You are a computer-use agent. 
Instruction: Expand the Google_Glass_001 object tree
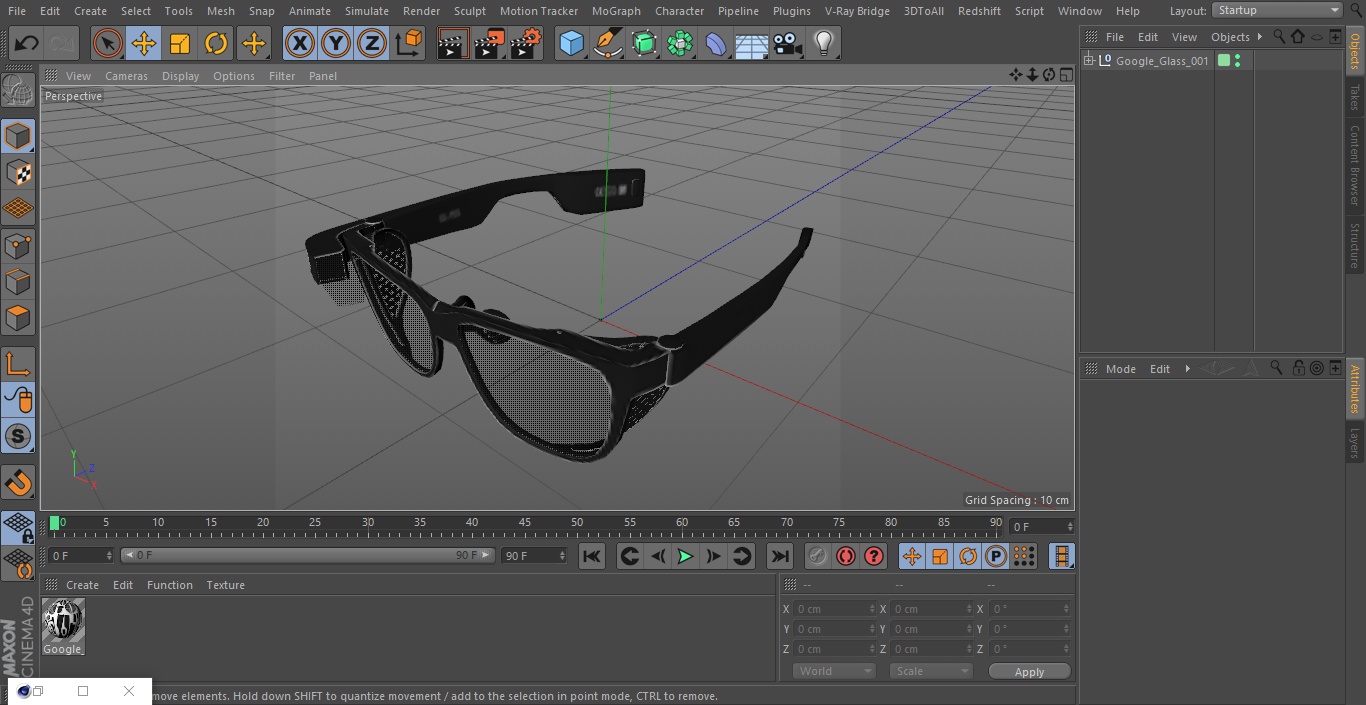(x=1089, y=61)
